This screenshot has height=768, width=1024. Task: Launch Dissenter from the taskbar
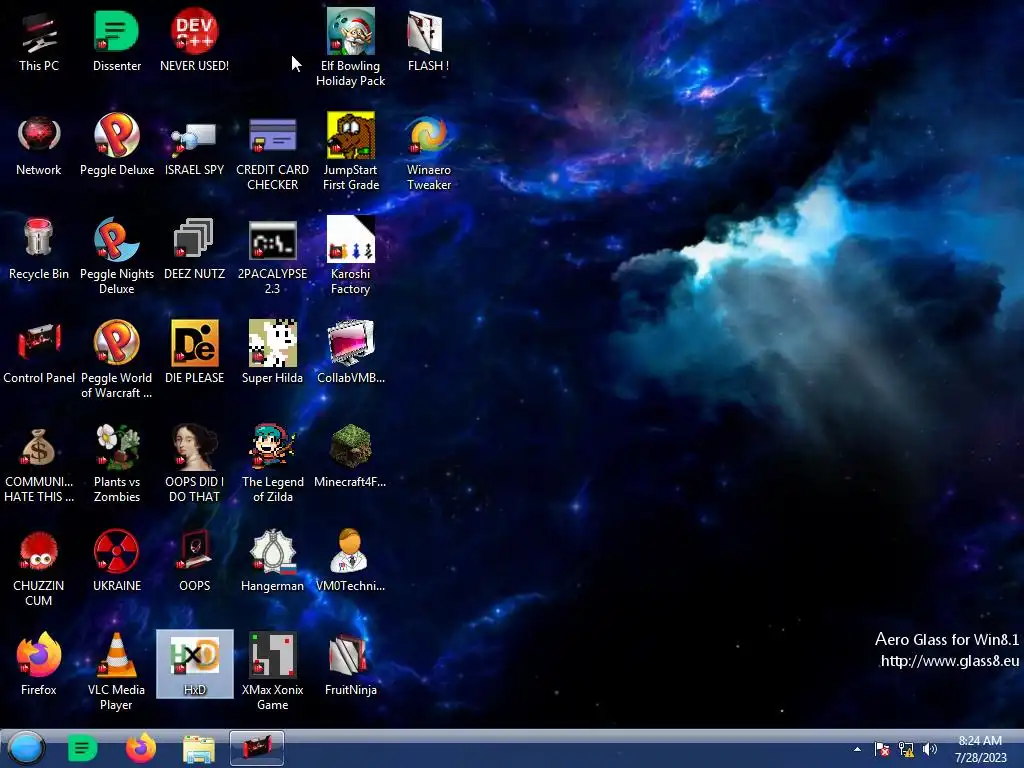click(x=82, y=748)
